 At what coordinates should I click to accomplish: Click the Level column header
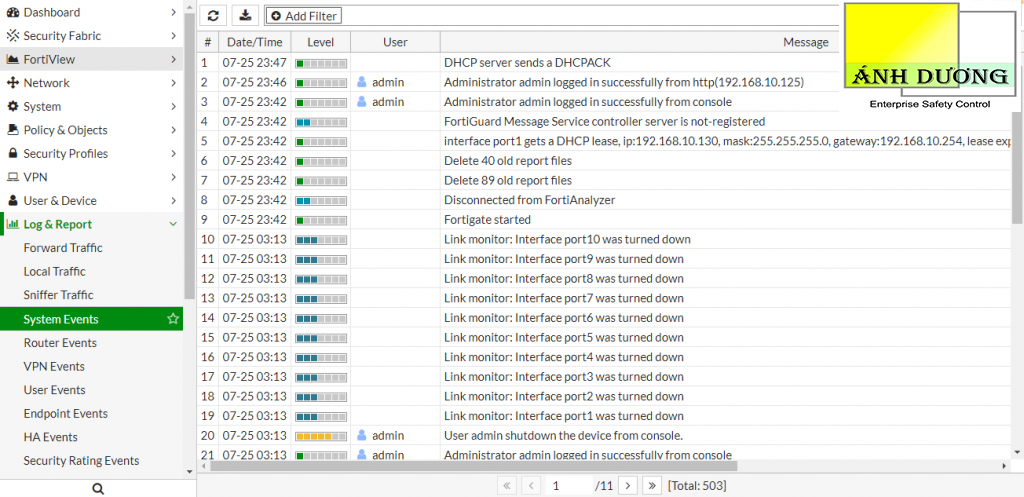[321, 42]
